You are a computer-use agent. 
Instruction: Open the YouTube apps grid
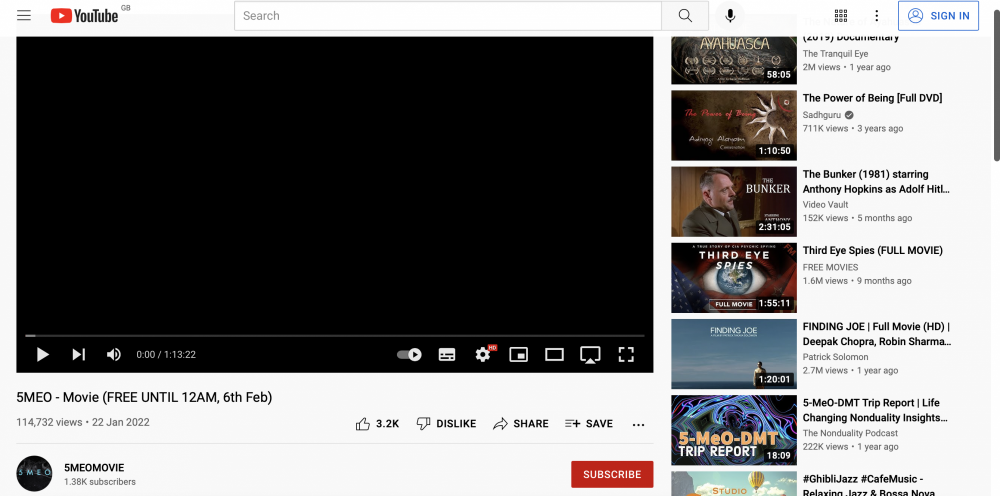coord(841,16)
